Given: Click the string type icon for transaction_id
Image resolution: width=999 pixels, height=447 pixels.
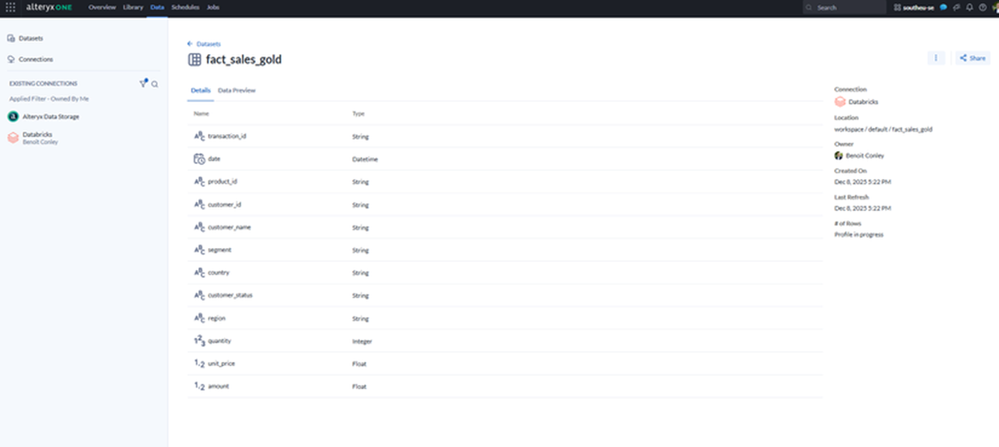Looking at the screenshot, I should coord(199,136).
